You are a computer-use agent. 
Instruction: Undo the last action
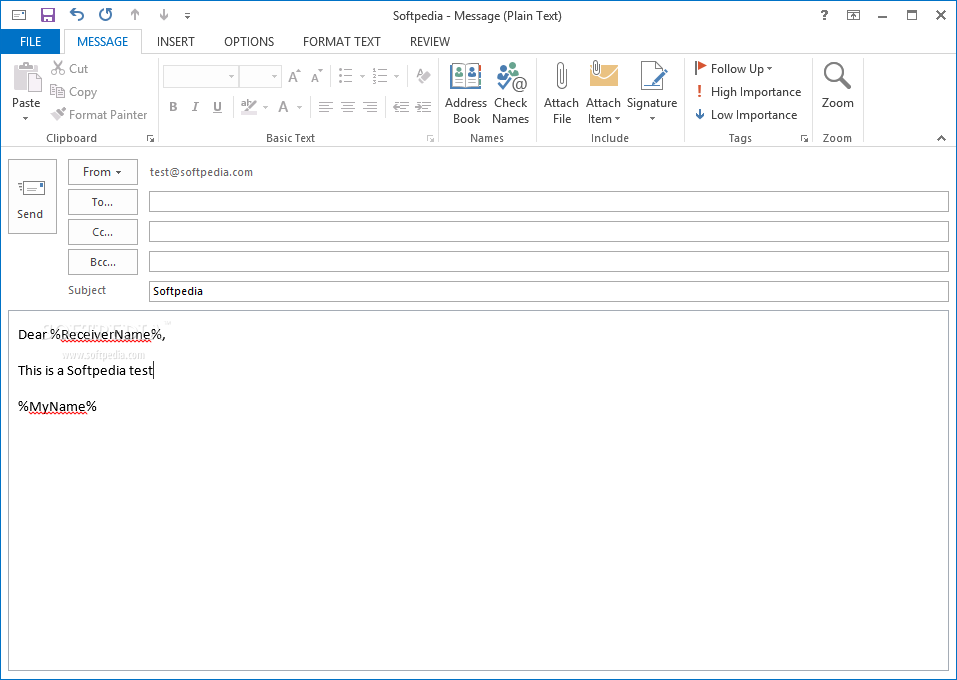coord(76,15)
